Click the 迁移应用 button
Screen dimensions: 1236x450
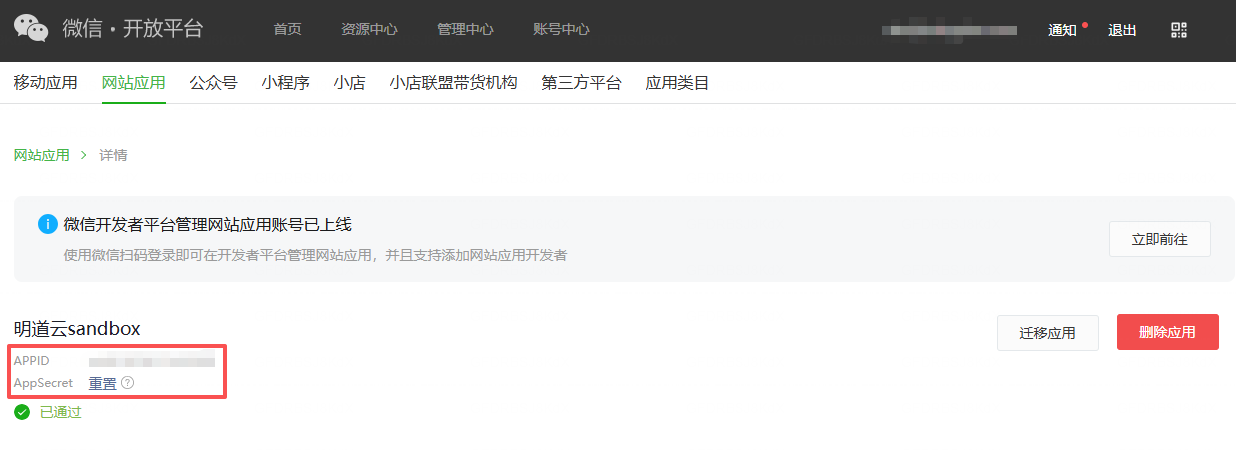1047,333
